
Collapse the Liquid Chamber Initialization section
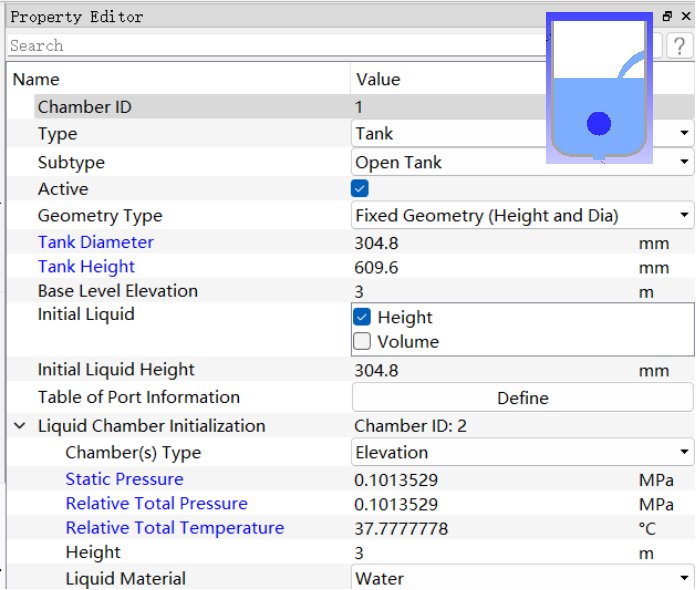19,426
